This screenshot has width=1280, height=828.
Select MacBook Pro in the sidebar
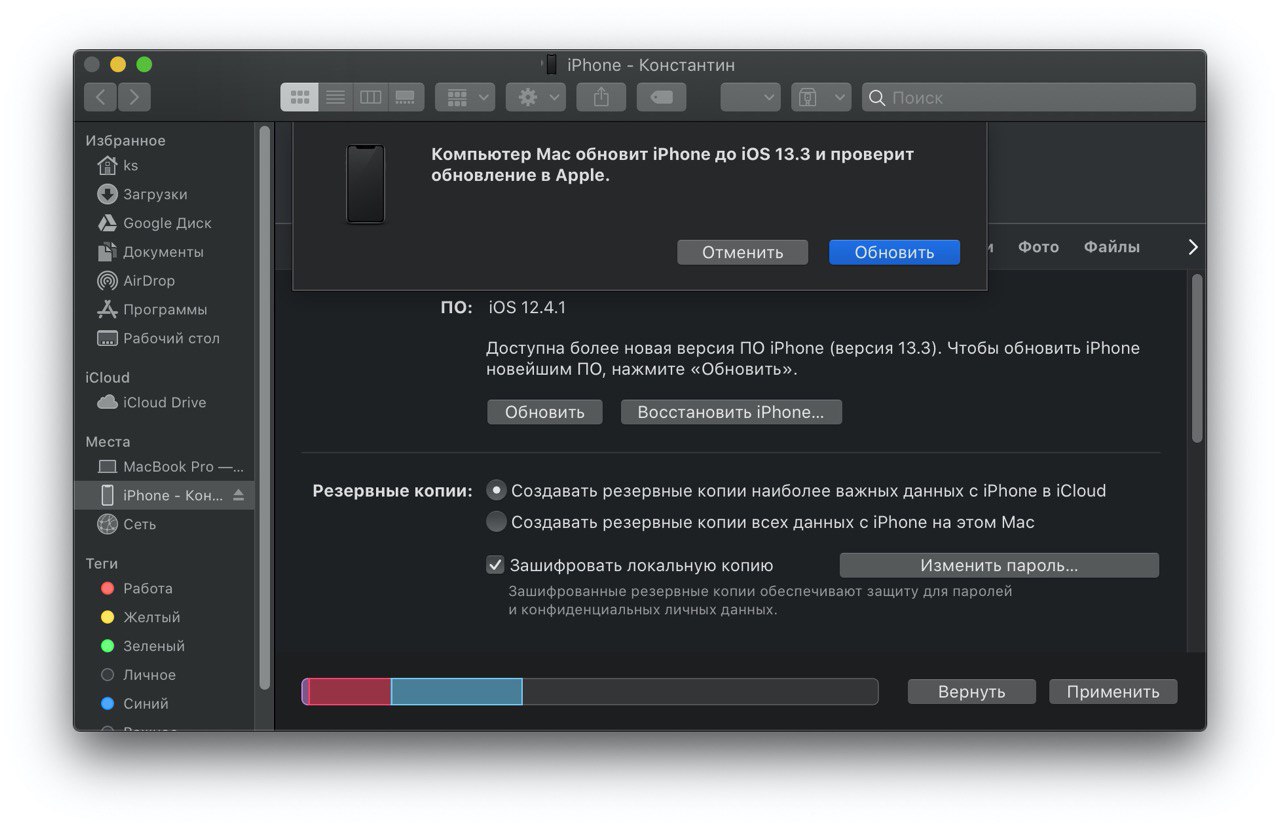coord(165,467)
